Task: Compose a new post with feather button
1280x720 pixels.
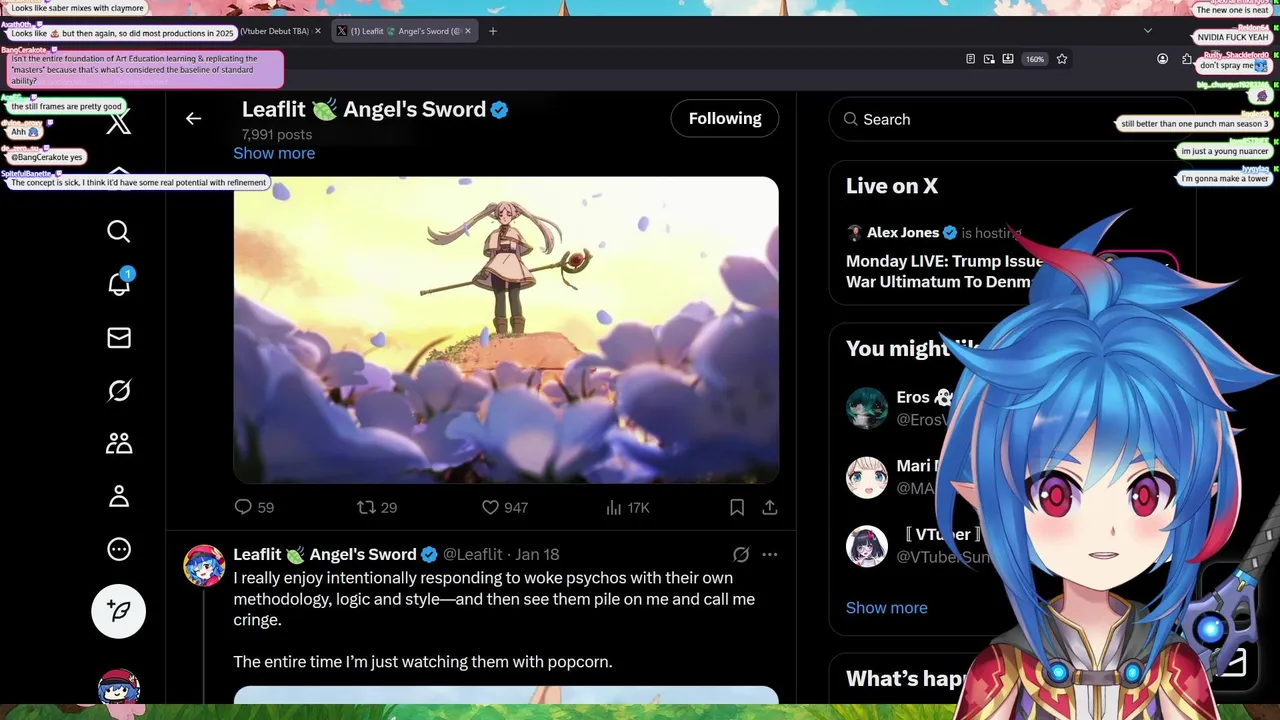Action: [118, 611]
